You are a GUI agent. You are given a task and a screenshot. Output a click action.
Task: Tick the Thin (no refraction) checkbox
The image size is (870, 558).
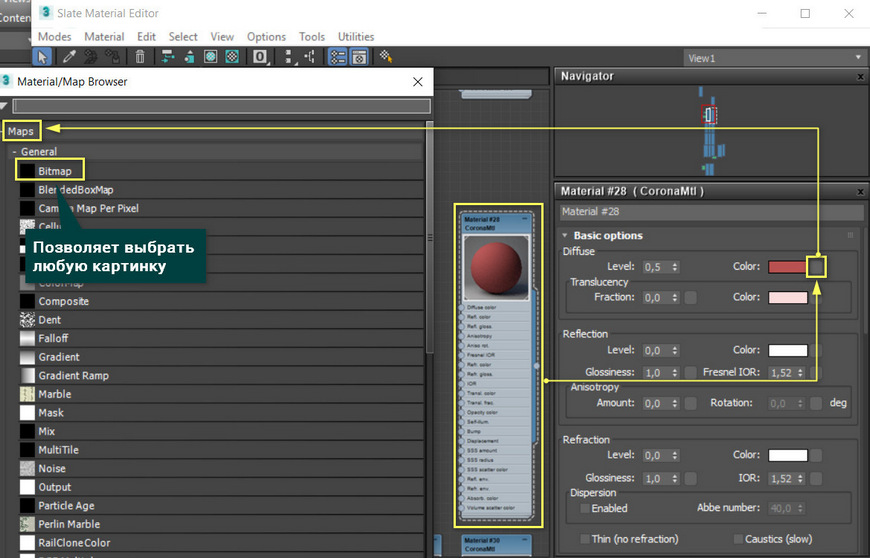click(x=585, y=539)
